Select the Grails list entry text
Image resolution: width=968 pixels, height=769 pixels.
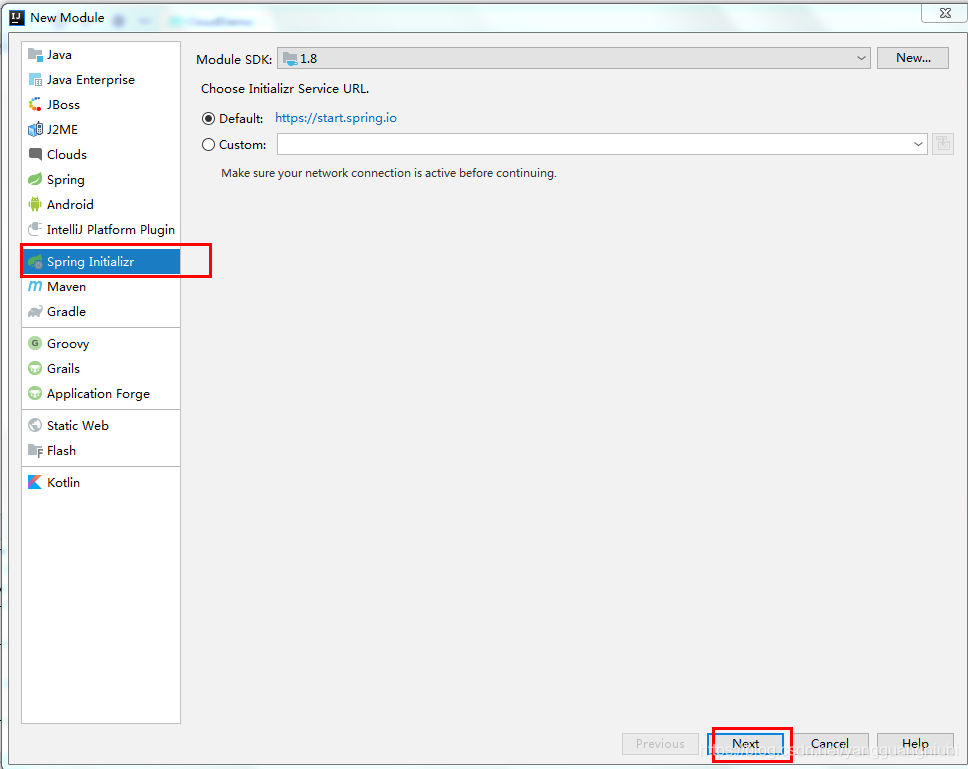click(64, 368)
